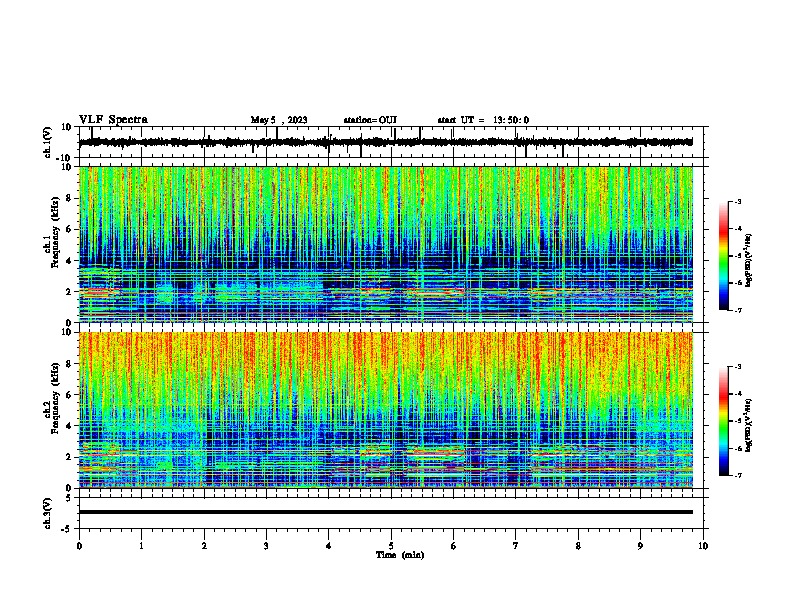Click the ch.1 'Frequency (kHz)' axis label
The image size is (792, 612).
point(57,233)
